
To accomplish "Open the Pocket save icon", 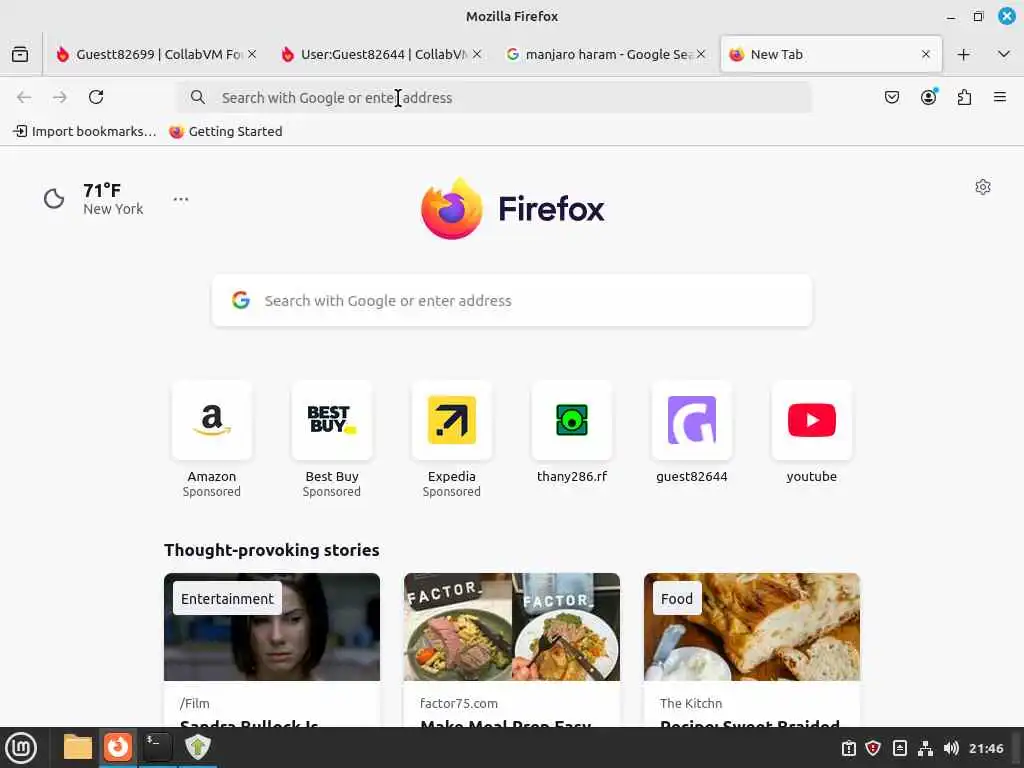I will [891, 97].
